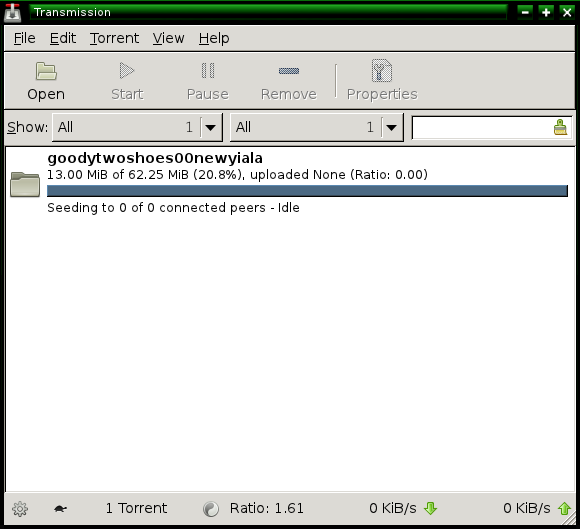Click the green download speed arrow
580x529 pixels.
[x=430, y=508]
